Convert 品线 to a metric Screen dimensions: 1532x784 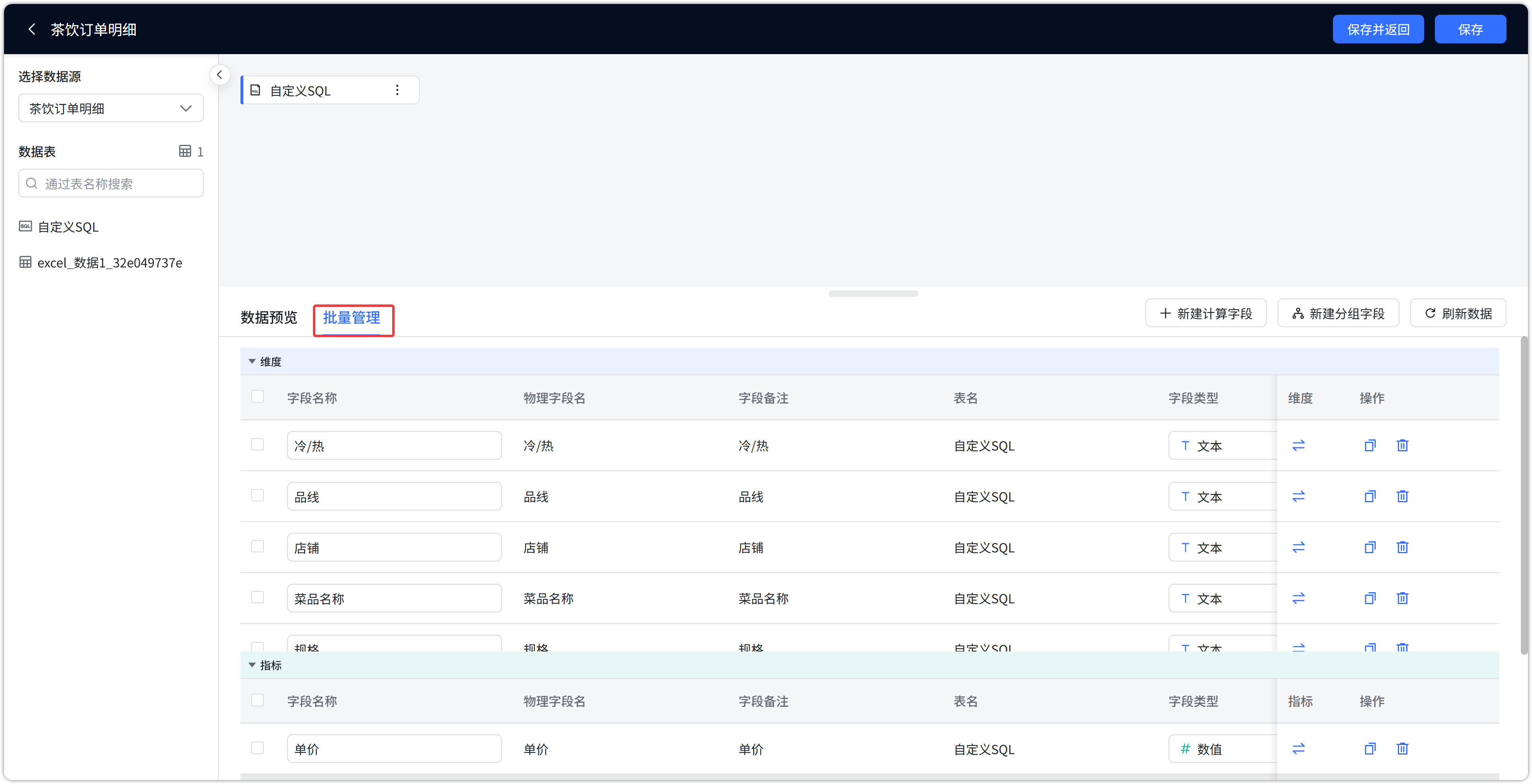tap(1298, 496)
